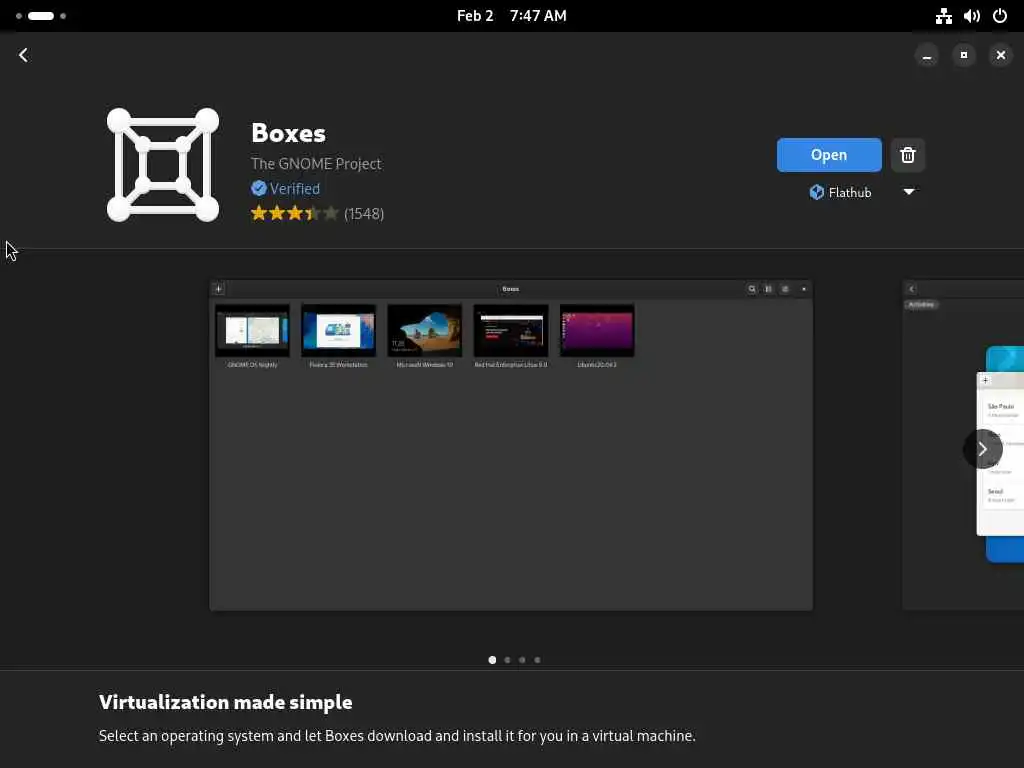Expand the Flathub source dropdown arrow
Image resolution: width=1024 pixels, height=768 pixels.
[x=908, y=192]
